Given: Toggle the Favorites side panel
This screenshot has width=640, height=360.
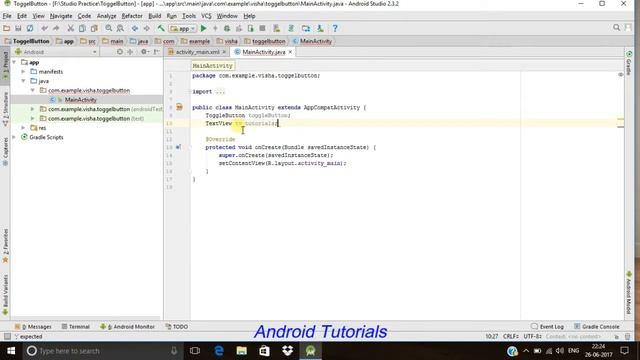Looking at the screenshot, I should point(5,246).
